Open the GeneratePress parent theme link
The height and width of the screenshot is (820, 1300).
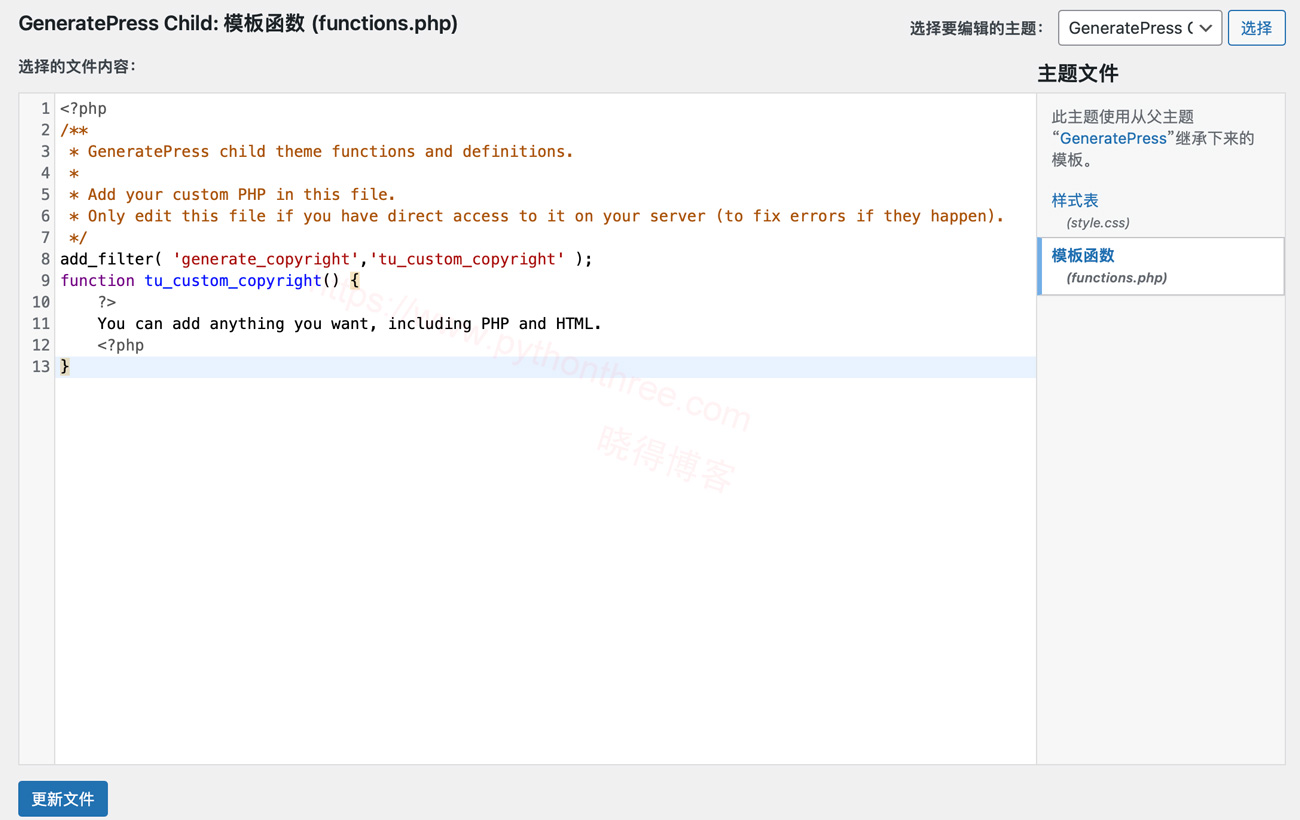[1113, 138]
